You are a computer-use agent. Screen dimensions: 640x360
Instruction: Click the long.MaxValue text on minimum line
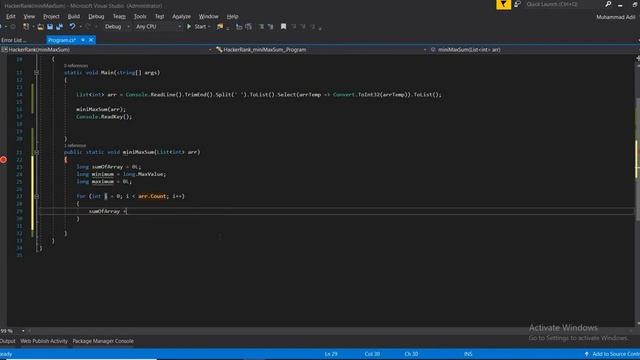tap(143, 174)
